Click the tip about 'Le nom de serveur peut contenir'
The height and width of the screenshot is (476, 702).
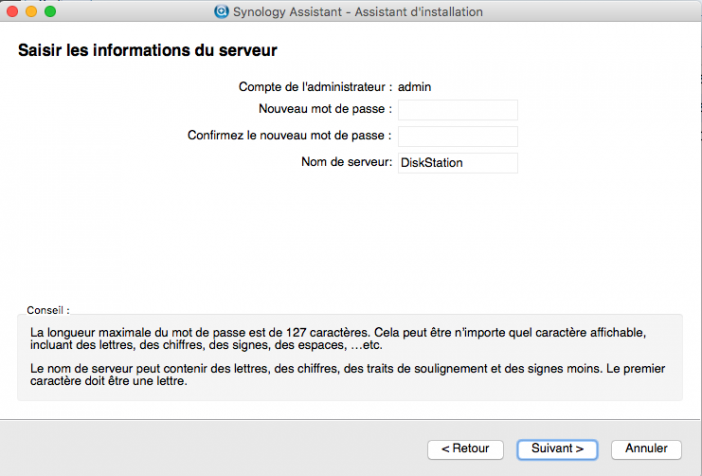coord(347,374)
